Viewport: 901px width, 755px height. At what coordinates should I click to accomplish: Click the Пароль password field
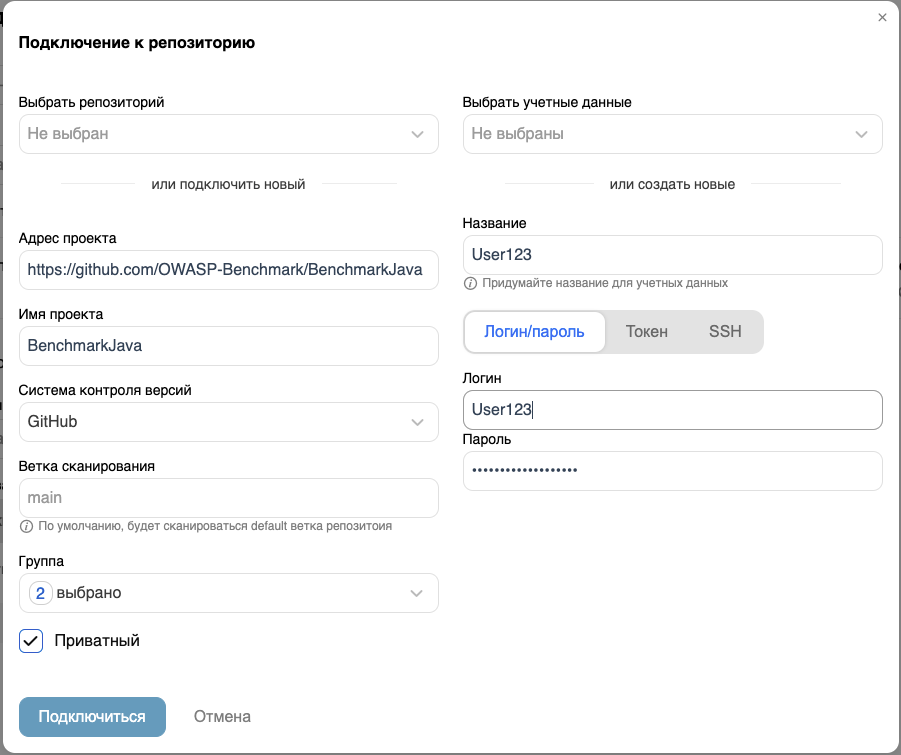(x=672, y=471)
